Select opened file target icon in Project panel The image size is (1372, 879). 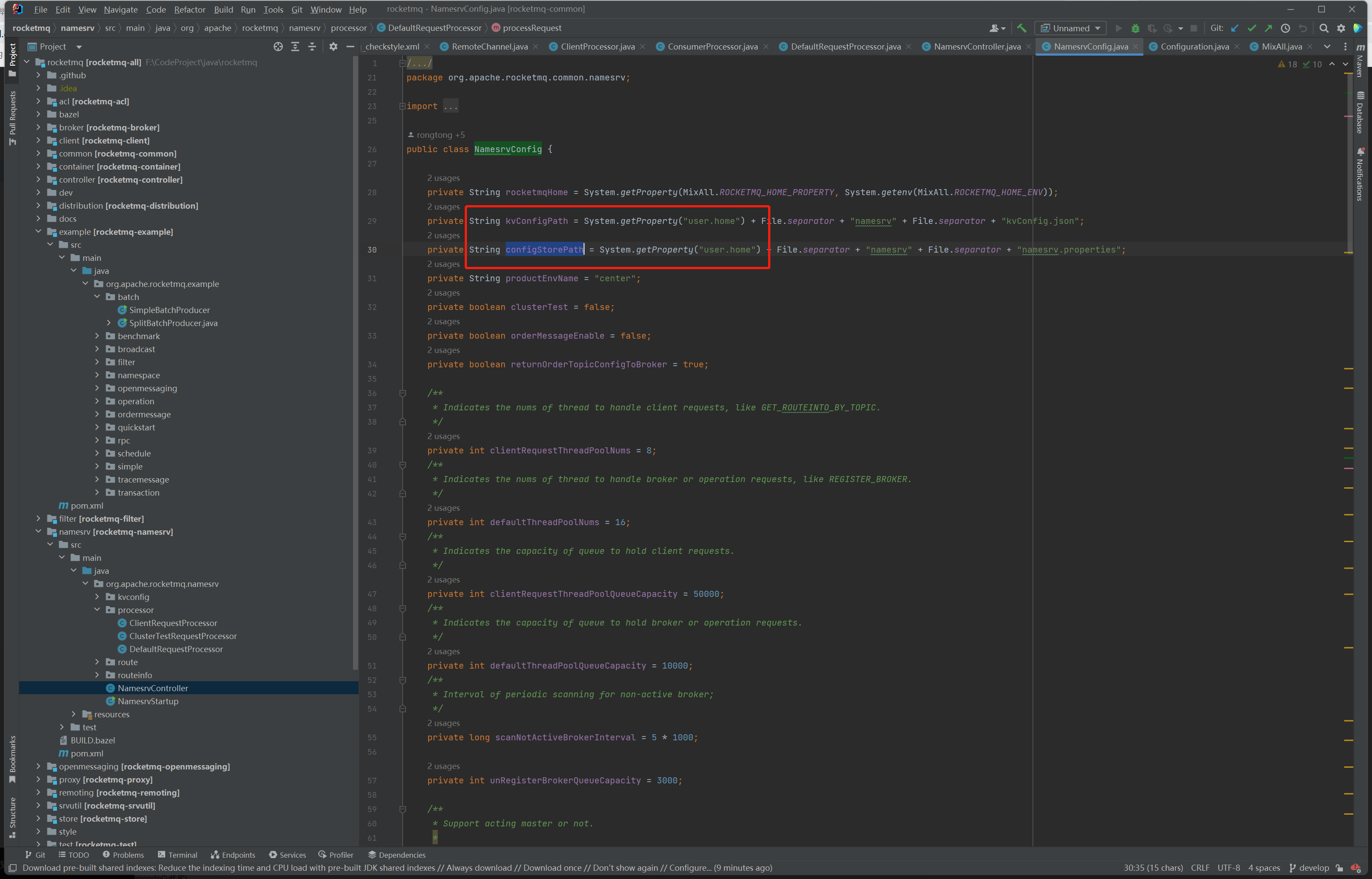click(278, 47)
